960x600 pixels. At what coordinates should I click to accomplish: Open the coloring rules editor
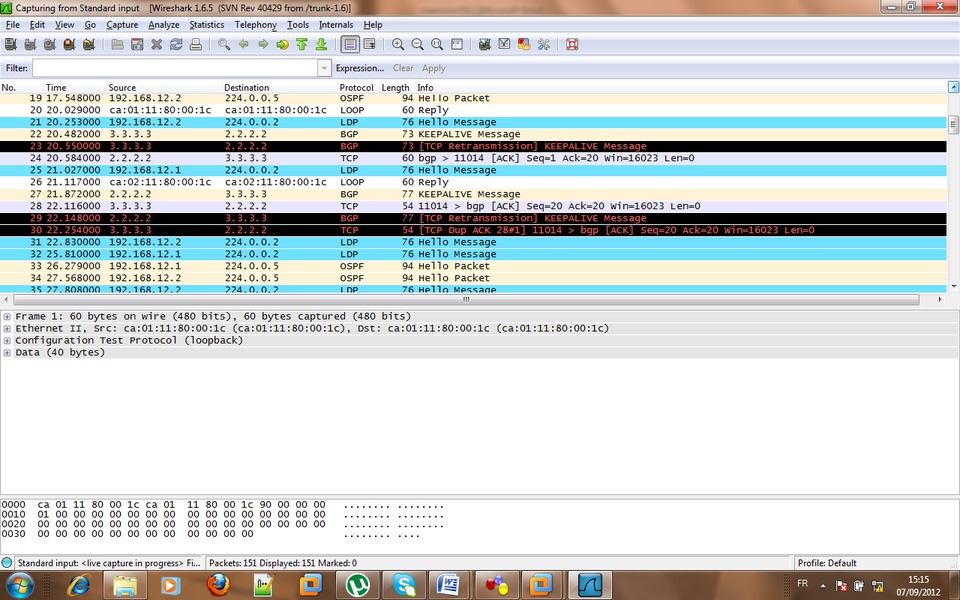click(x=524, y=44)
